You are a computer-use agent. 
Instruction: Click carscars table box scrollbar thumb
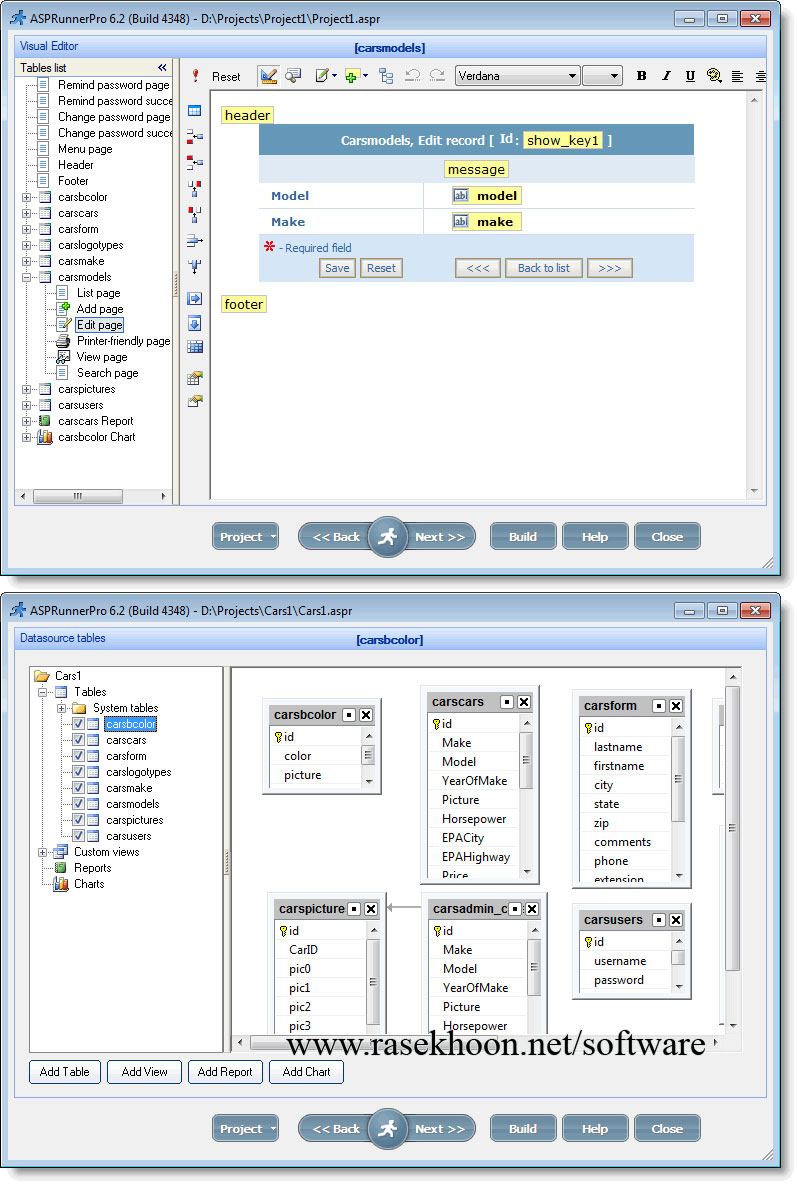[527, 760]
